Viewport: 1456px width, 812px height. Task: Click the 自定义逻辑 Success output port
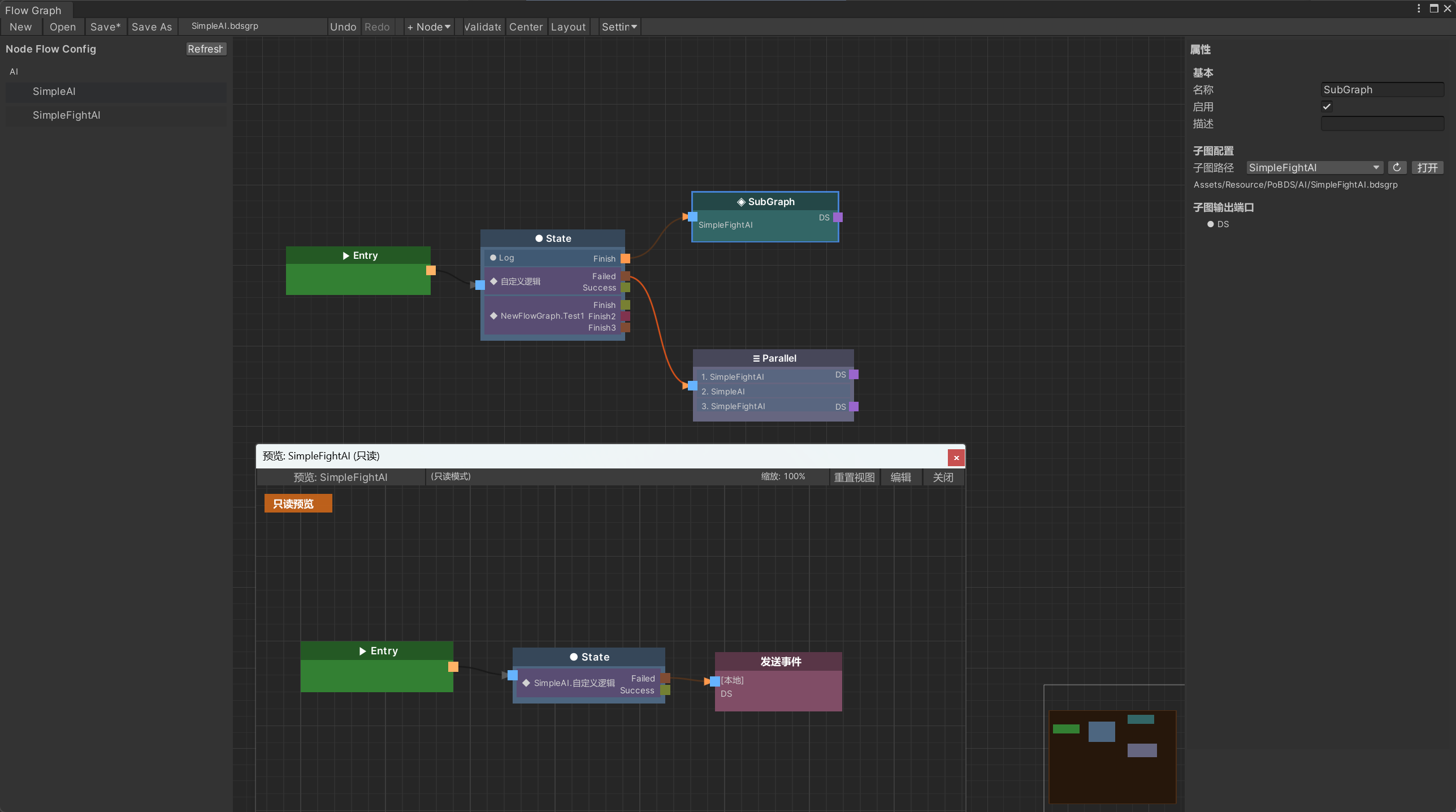pos(625,288)
